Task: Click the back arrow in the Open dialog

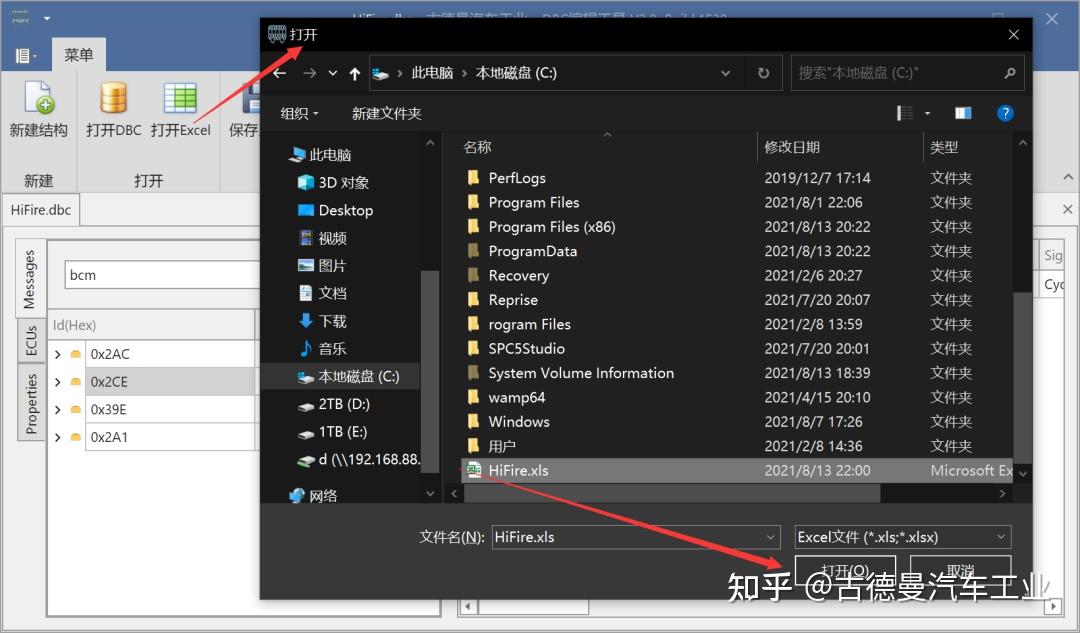Action: pos(280,72)
